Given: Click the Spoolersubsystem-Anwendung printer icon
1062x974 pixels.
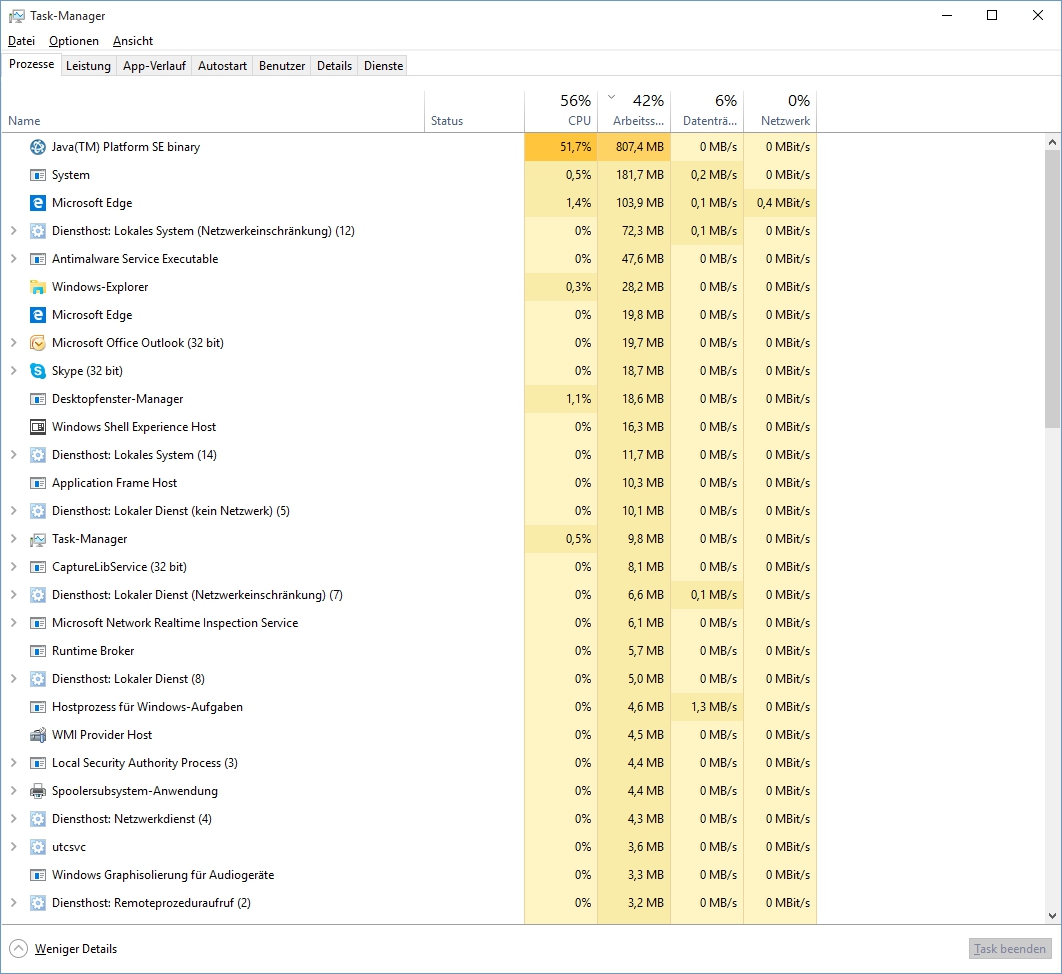Looking at the screenshot, I should tap(38, 791).
